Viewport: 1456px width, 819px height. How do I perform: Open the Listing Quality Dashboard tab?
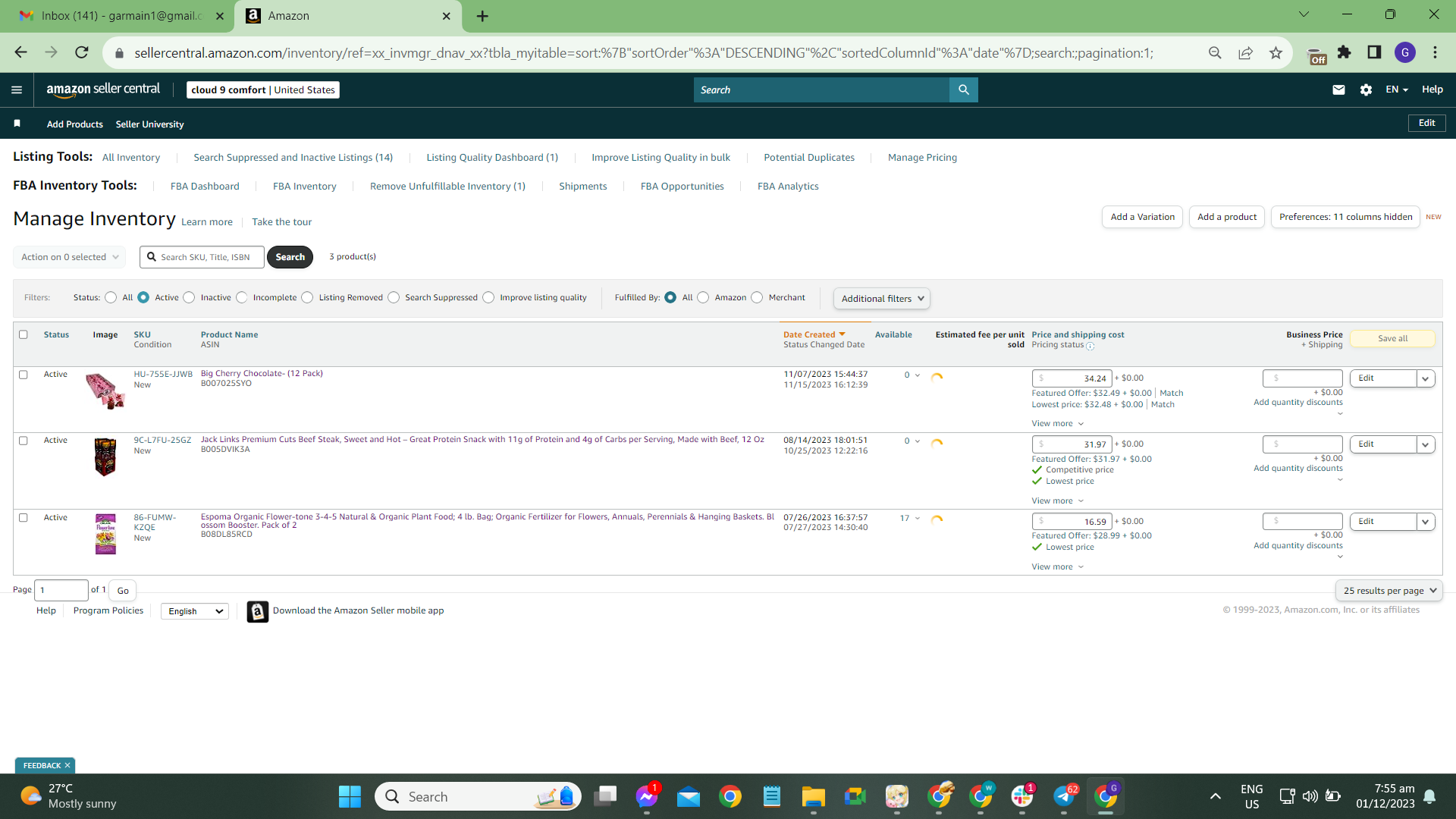tap(492, 158)
